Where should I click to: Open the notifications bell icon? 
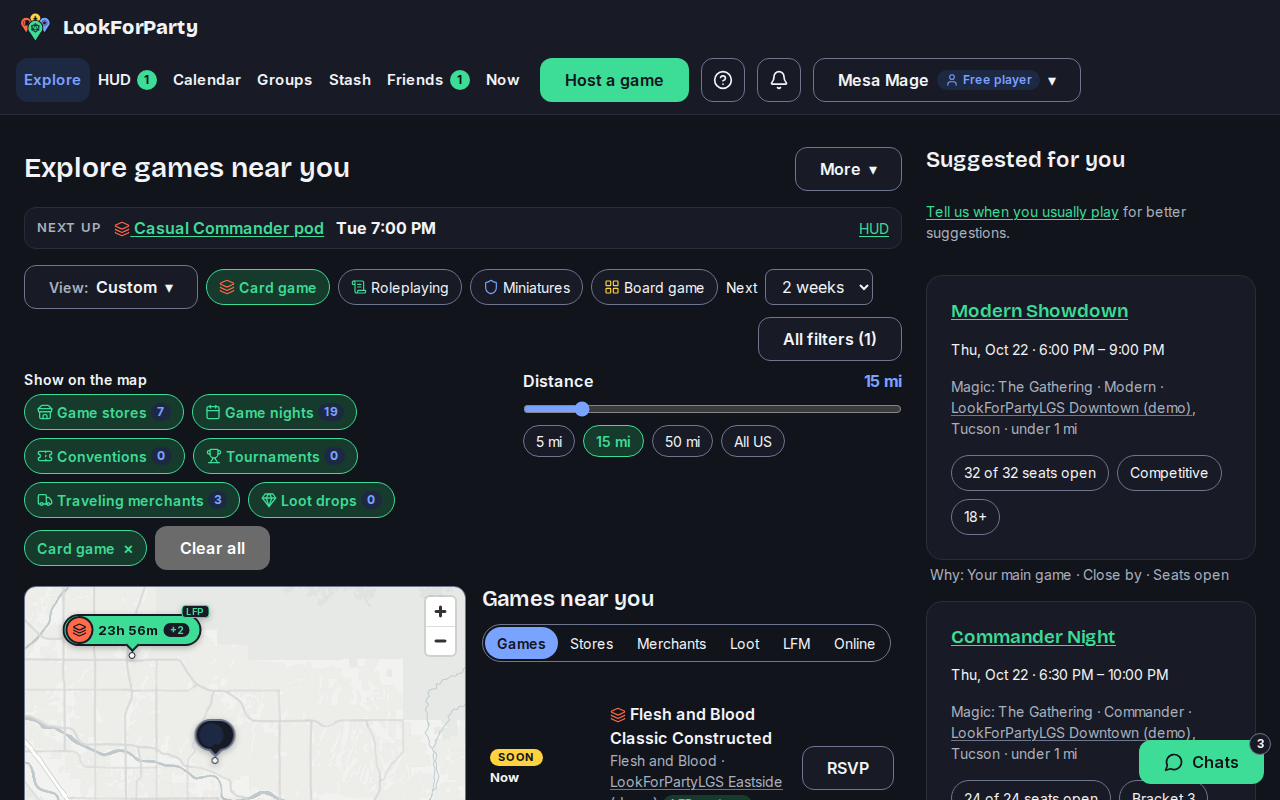click(x=779, y=80)
